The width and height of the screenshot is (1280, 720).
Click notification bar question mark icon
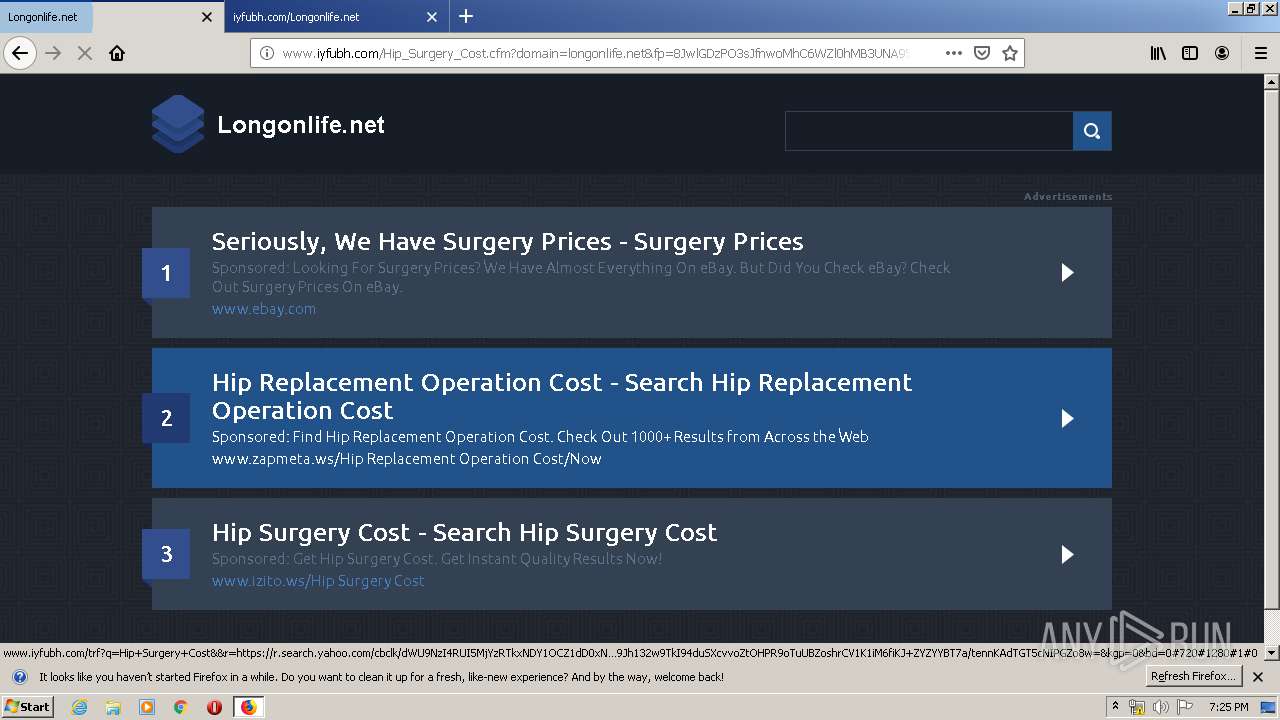pos(19,677)
